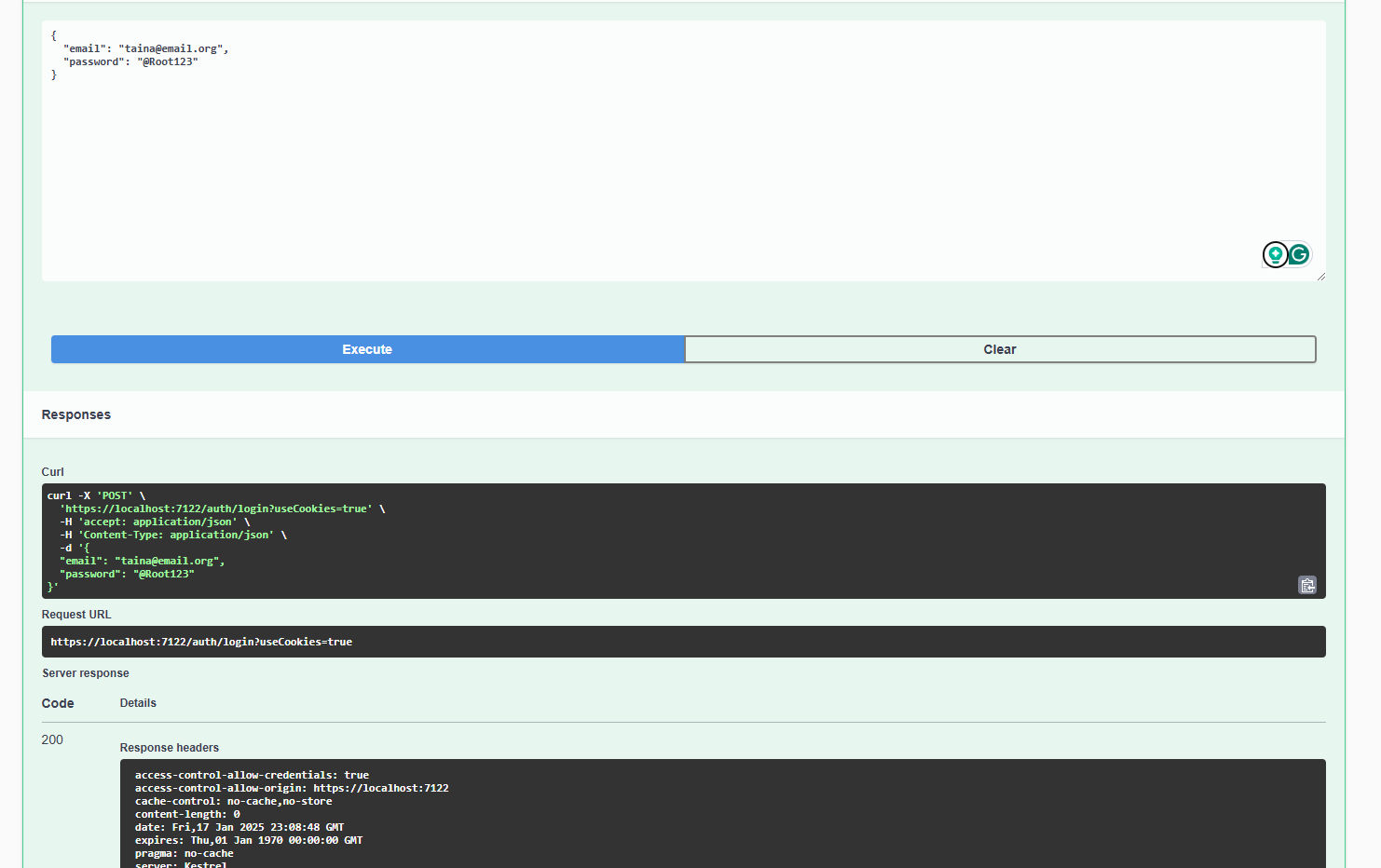
Task: Click the Code column header
Action: coord(58,703)
